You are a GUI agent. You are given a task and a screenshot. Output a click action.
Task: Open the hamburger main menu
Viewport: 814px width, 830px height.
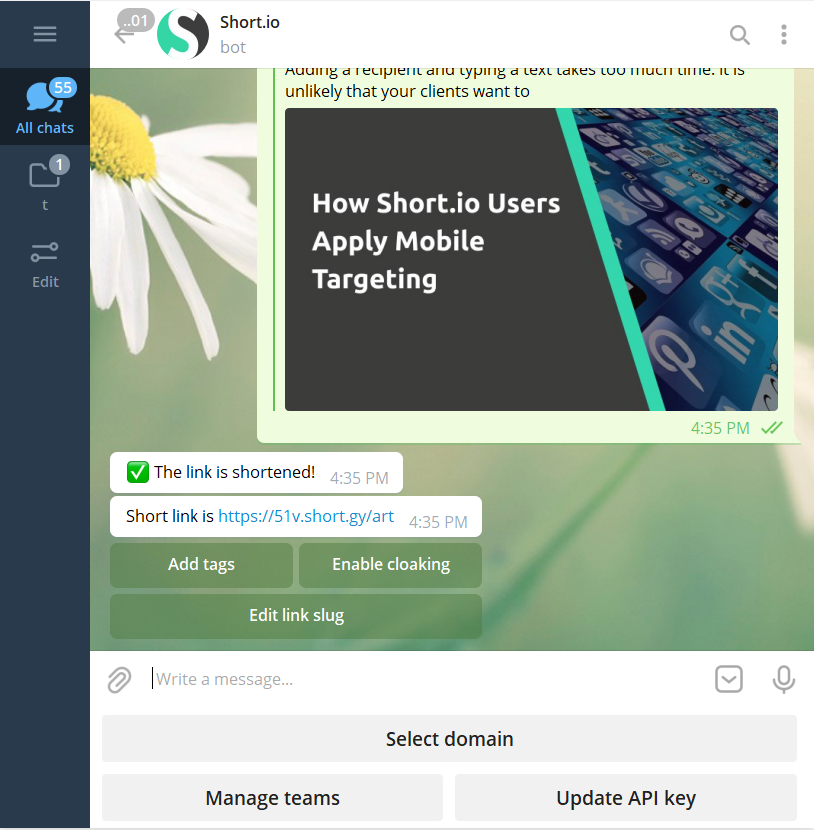(45, 34)
